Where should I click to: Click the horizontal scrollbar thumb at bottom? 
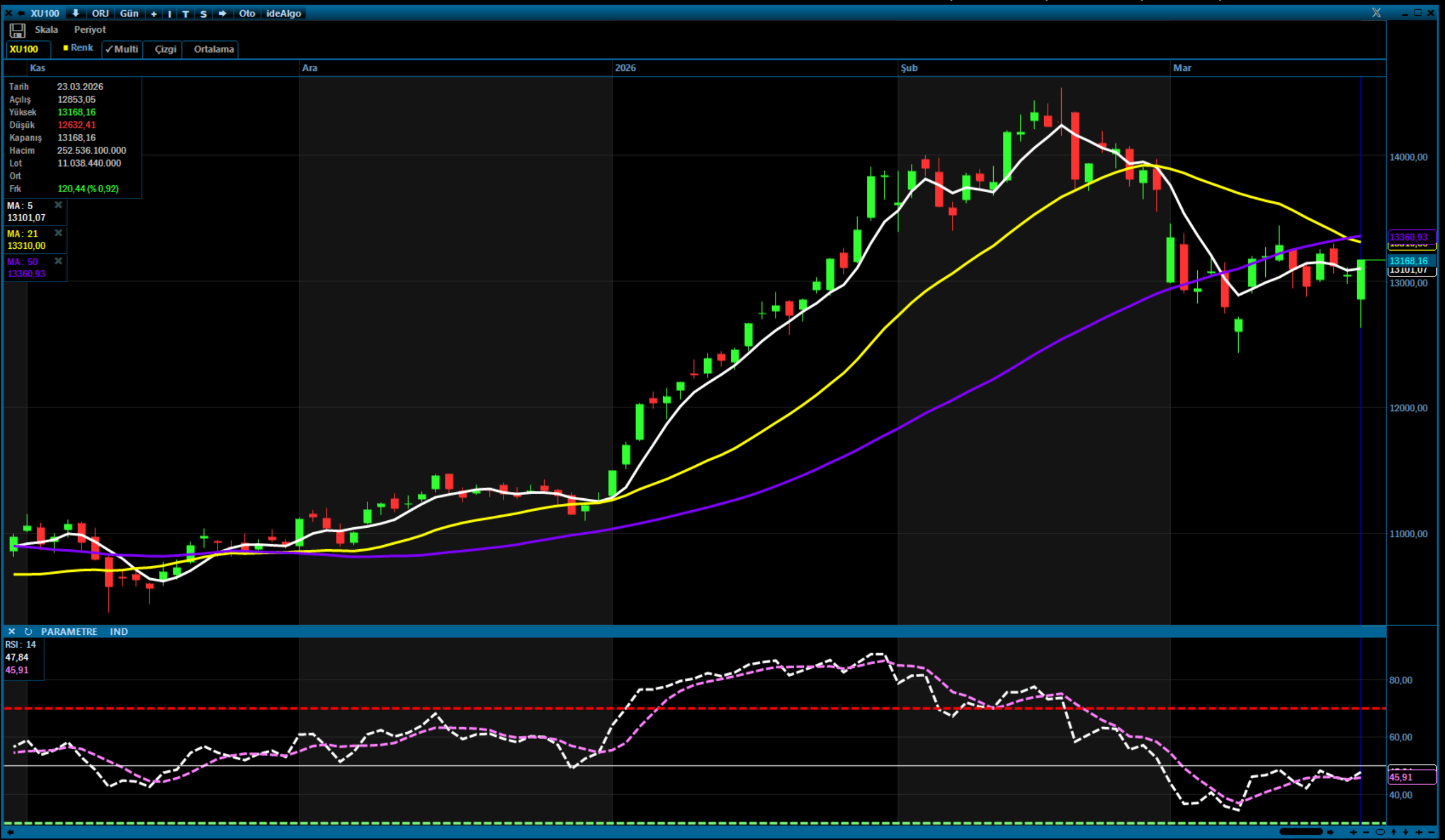pyautogui.click(x=1300, y=831)
